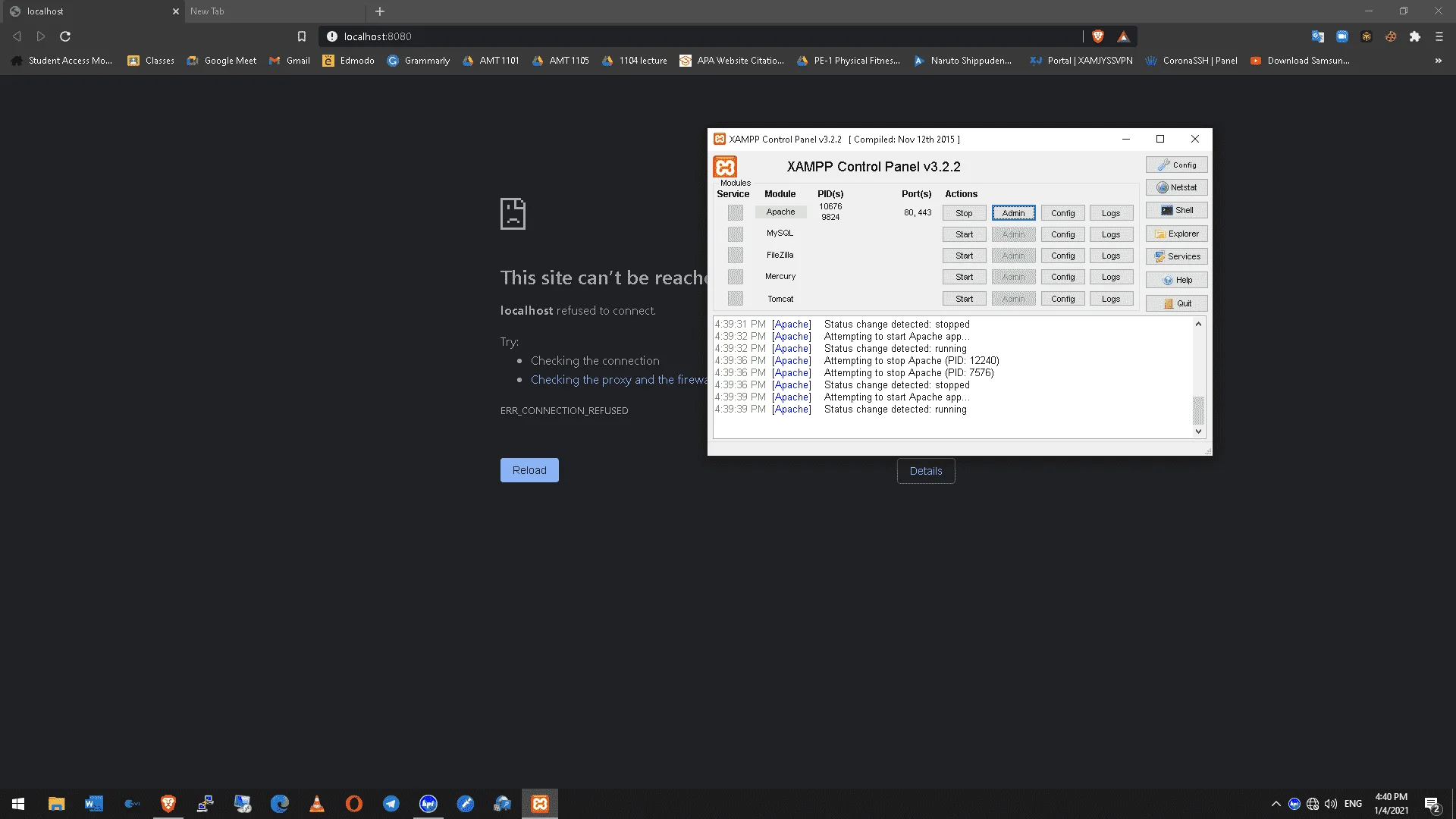Open Tomcat Config options
1456x819 pixels.
click(1062, 299)
